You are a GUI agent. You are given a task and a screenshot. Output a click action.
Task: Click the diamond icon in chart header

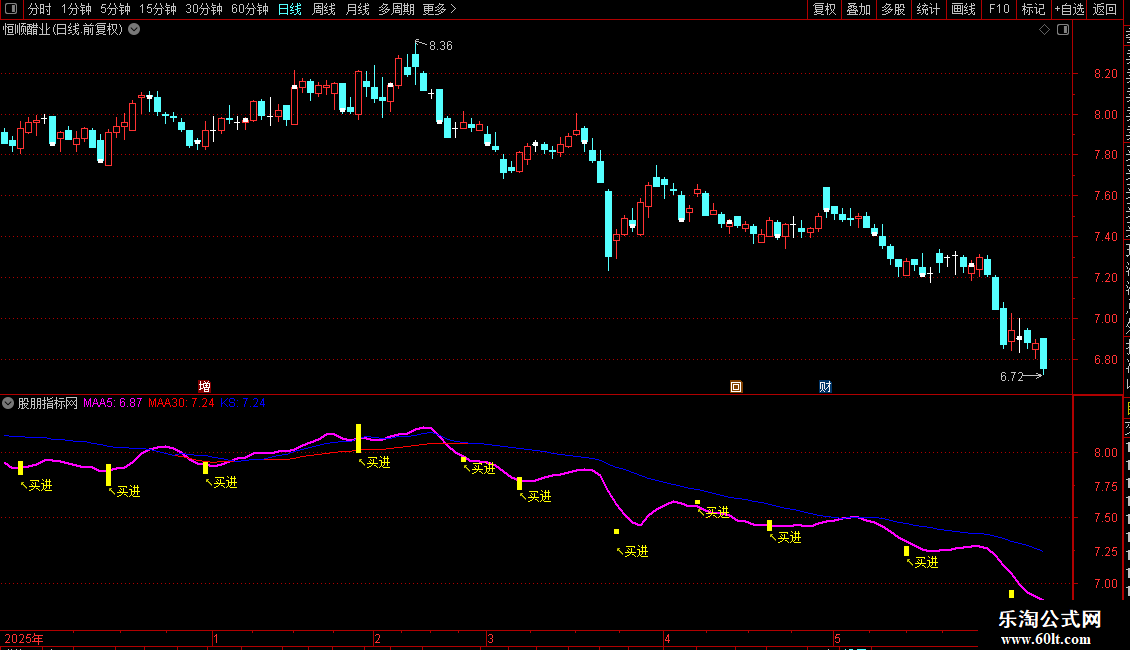click(1044, 30)
